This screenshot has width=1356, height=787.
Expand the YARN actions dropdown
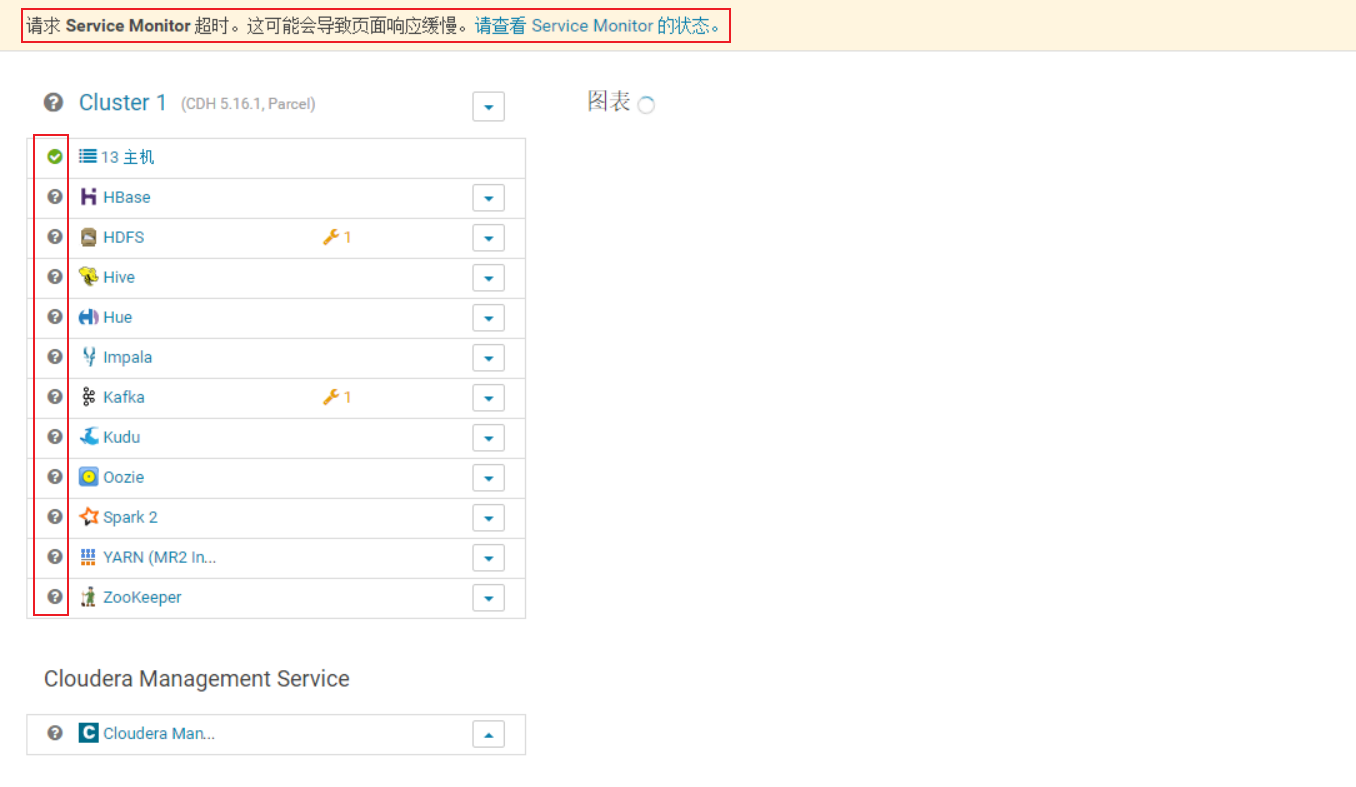488,558
